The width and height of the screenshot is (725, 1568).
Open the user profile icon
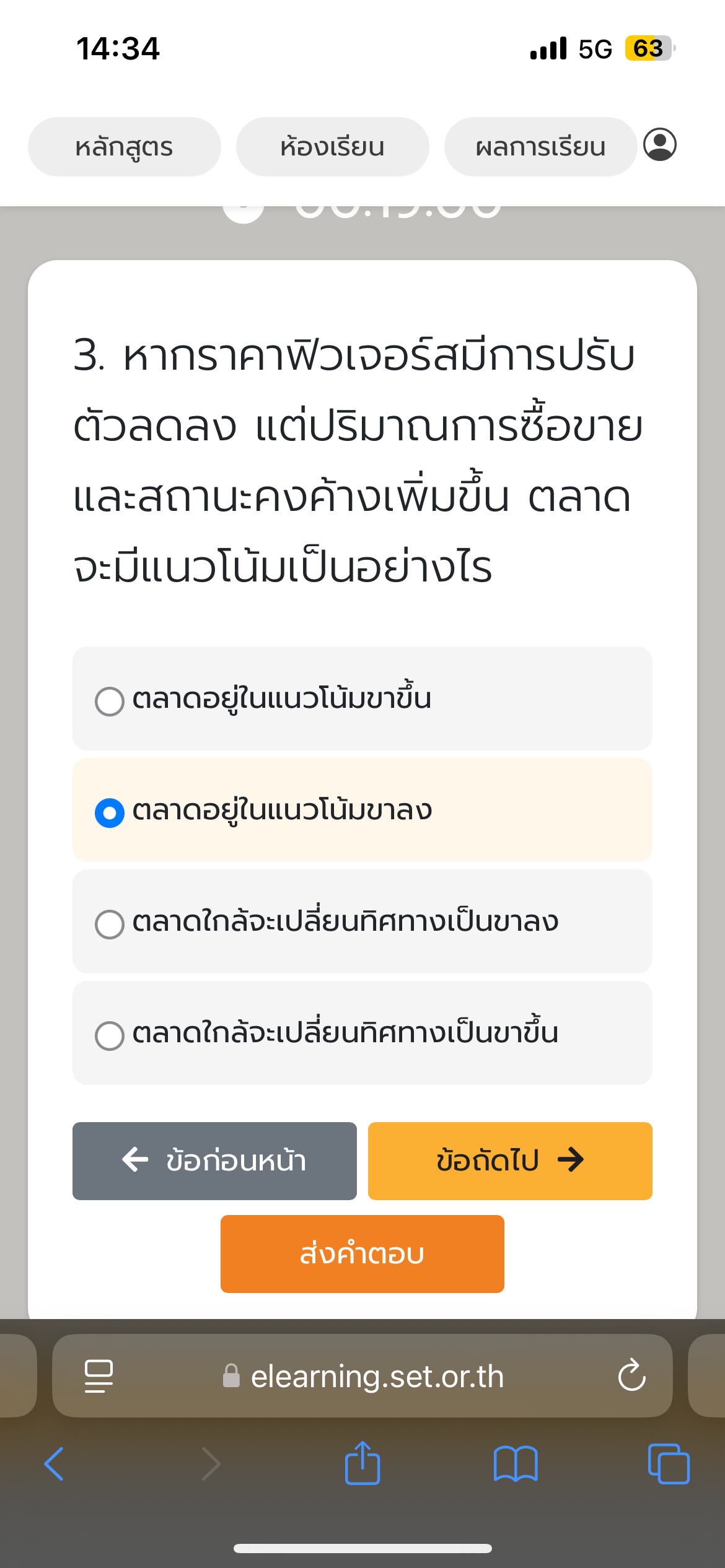[659, 145]
